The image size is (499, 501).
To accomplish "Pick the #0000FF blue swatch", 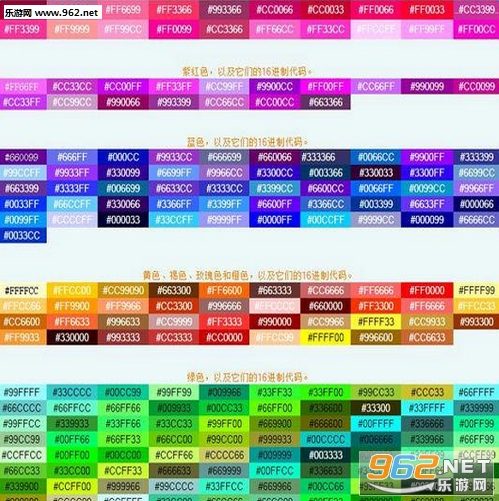I will coord(275,220).
